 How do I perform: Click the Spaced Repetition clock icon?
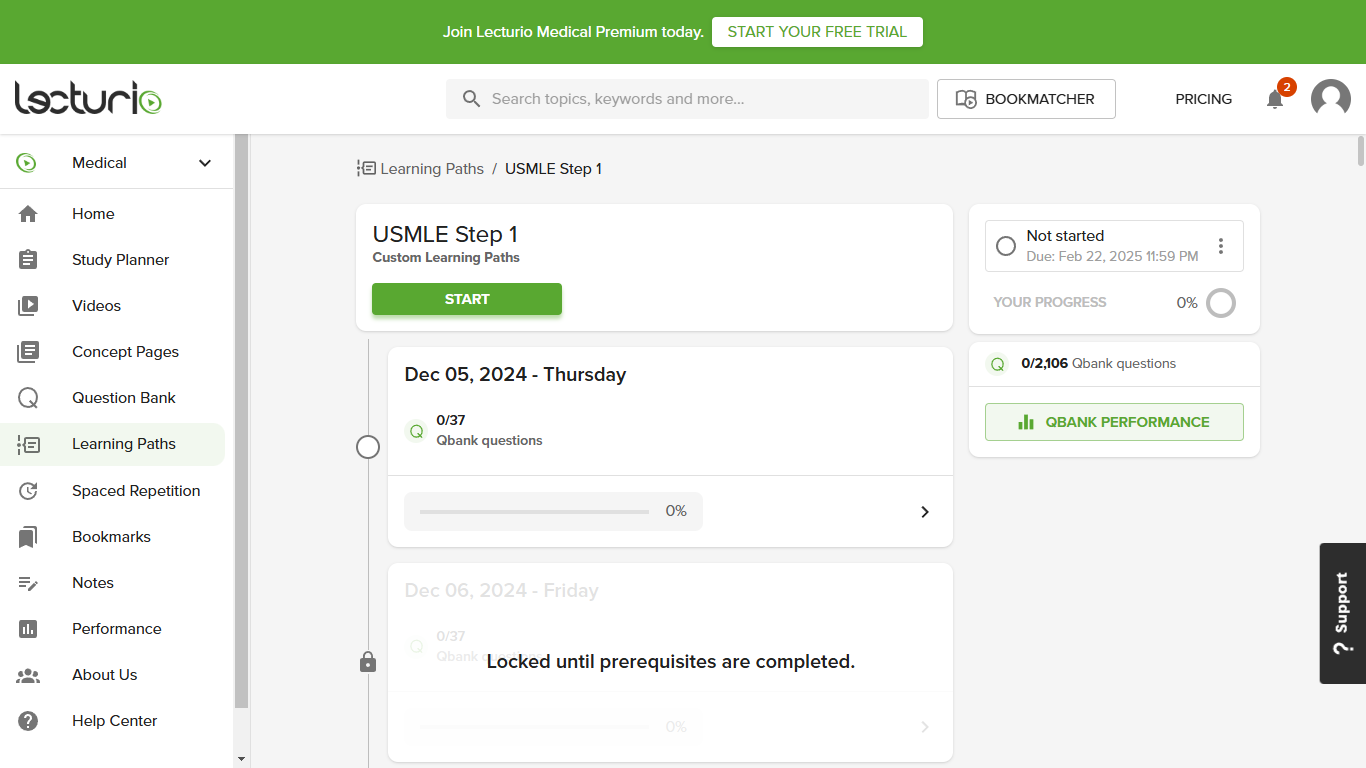[28, 491]
